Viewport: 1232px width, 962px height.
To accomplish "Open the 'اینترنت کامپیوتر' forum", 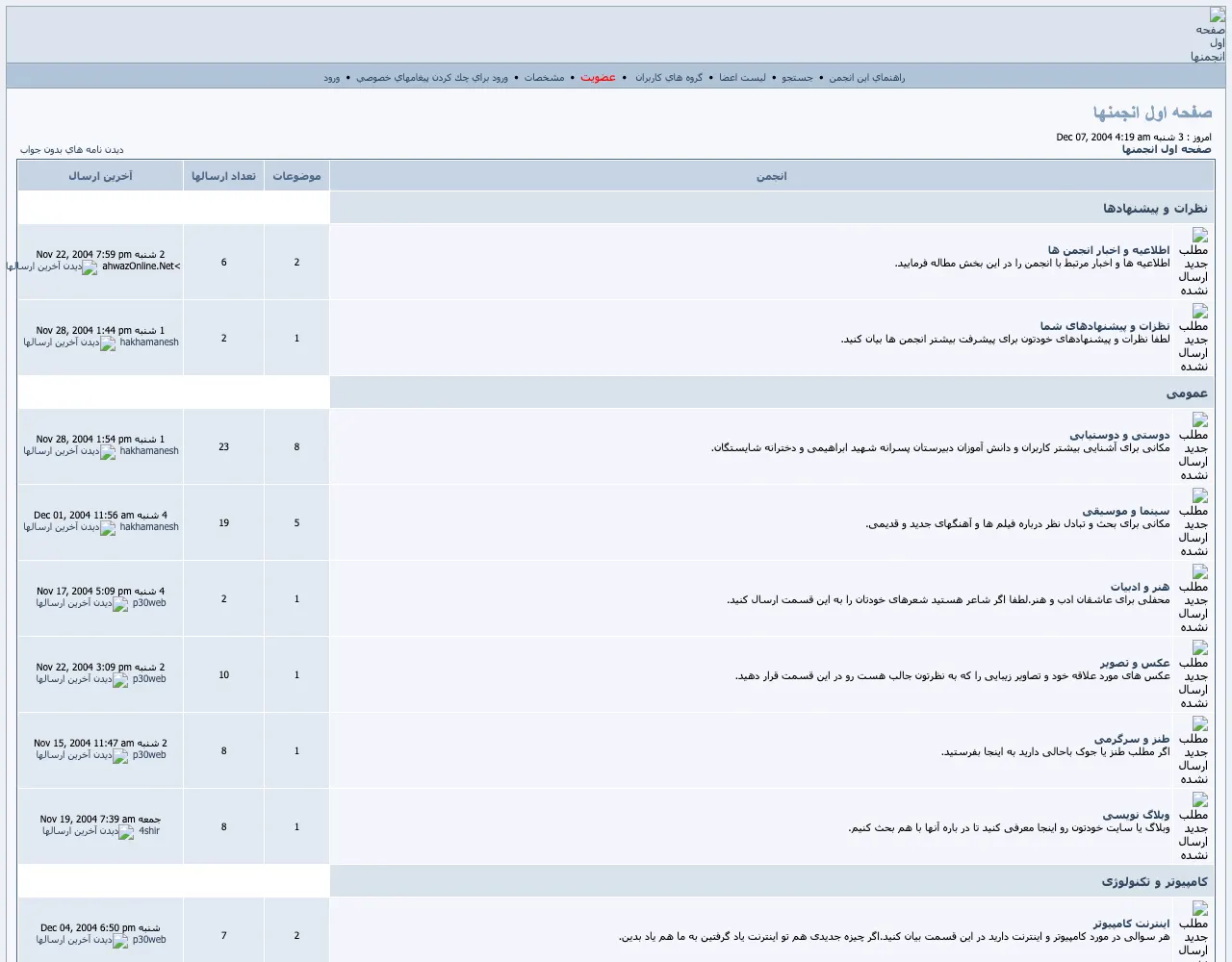I will pos(1132,924).
